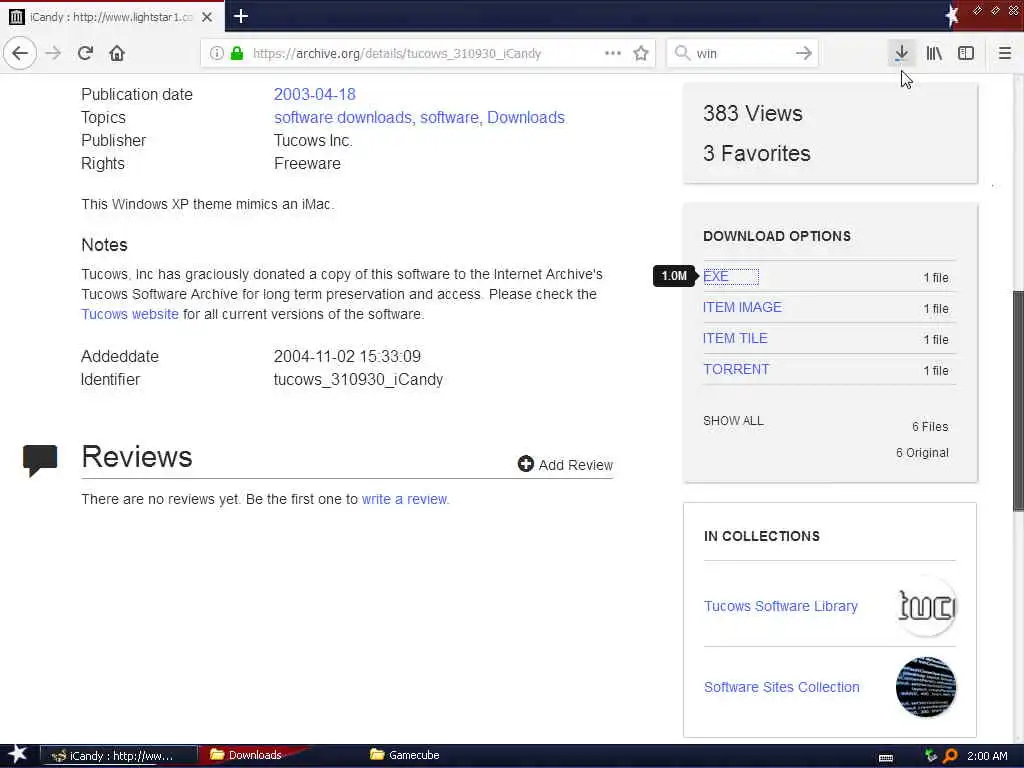Screen dimensions: 1024x768
Task: Click the green padlock security icon
Action: pyautogui.click(x=237, y=53)
